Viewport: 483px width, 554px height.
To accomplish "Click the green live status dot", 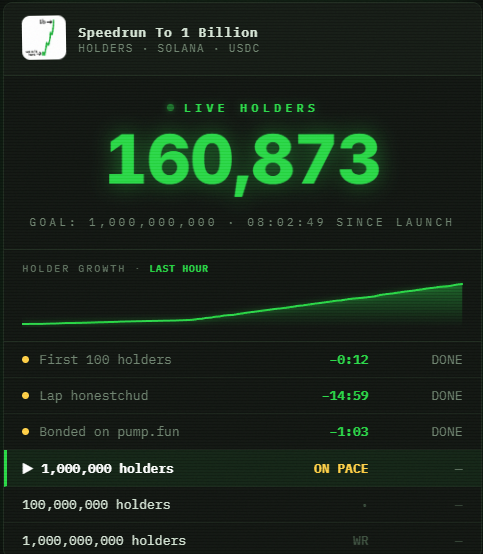I will tap(170, 107).
